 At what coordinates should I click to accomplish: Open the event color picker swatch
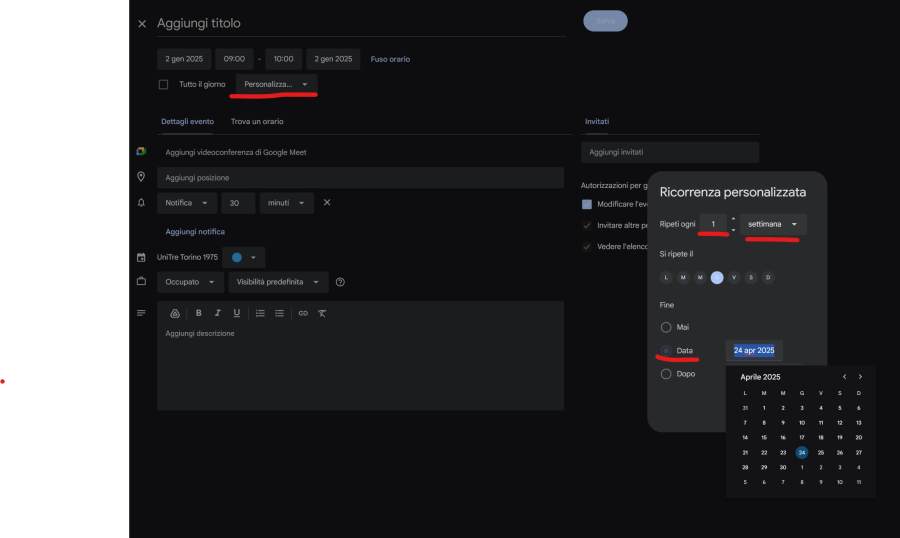(244, 257)
